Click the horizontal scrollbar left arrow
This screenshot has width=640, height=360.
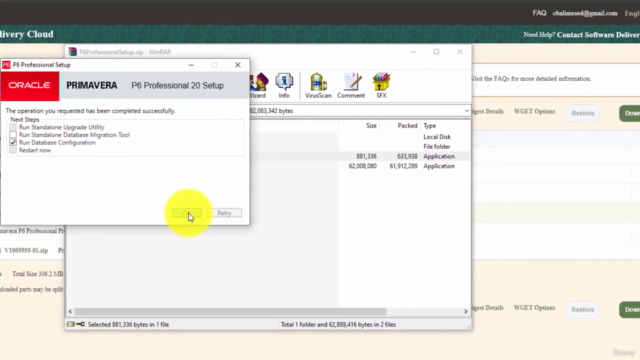pyautogui.click(x=70, y=311)
